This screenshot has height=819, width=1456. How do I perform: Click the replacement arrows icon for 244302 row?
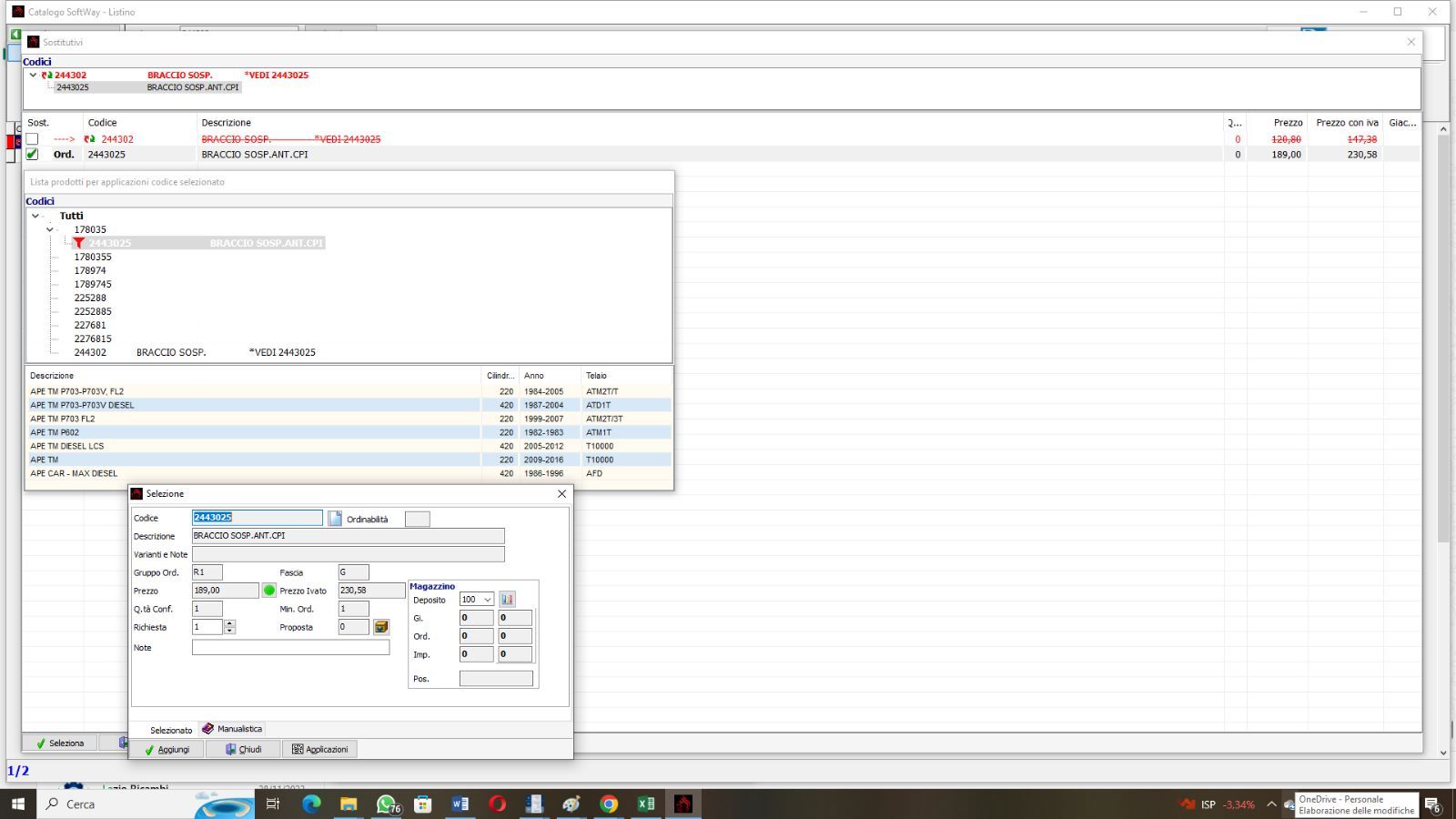[89, 139]
